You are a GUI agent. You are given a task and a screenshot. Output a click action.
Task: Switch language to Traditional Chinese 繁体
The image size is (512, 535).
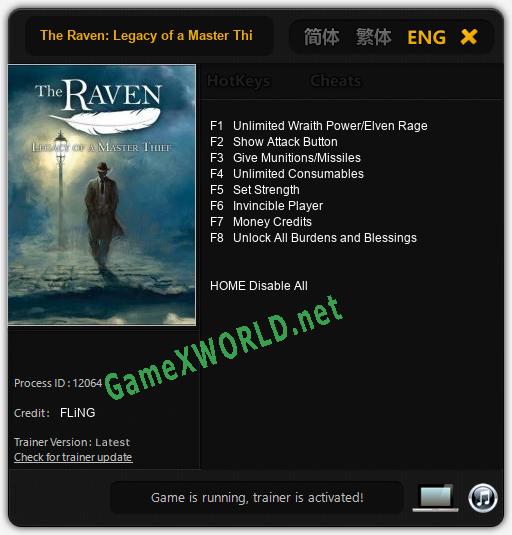(374, 37)
